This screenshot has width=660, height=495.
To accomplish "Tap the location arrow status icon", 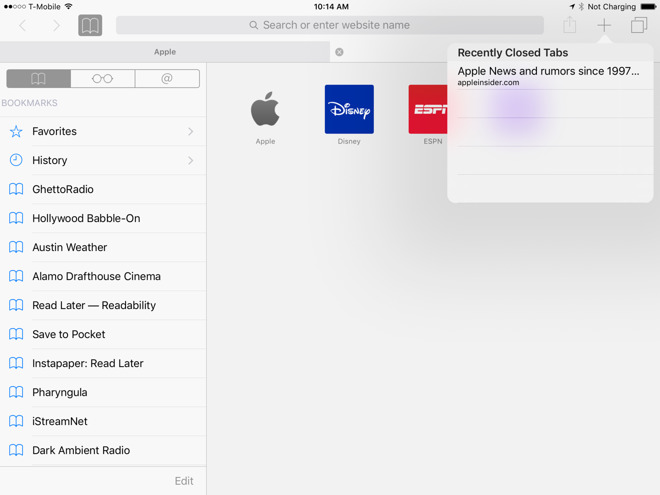I will tap(572, 7).
